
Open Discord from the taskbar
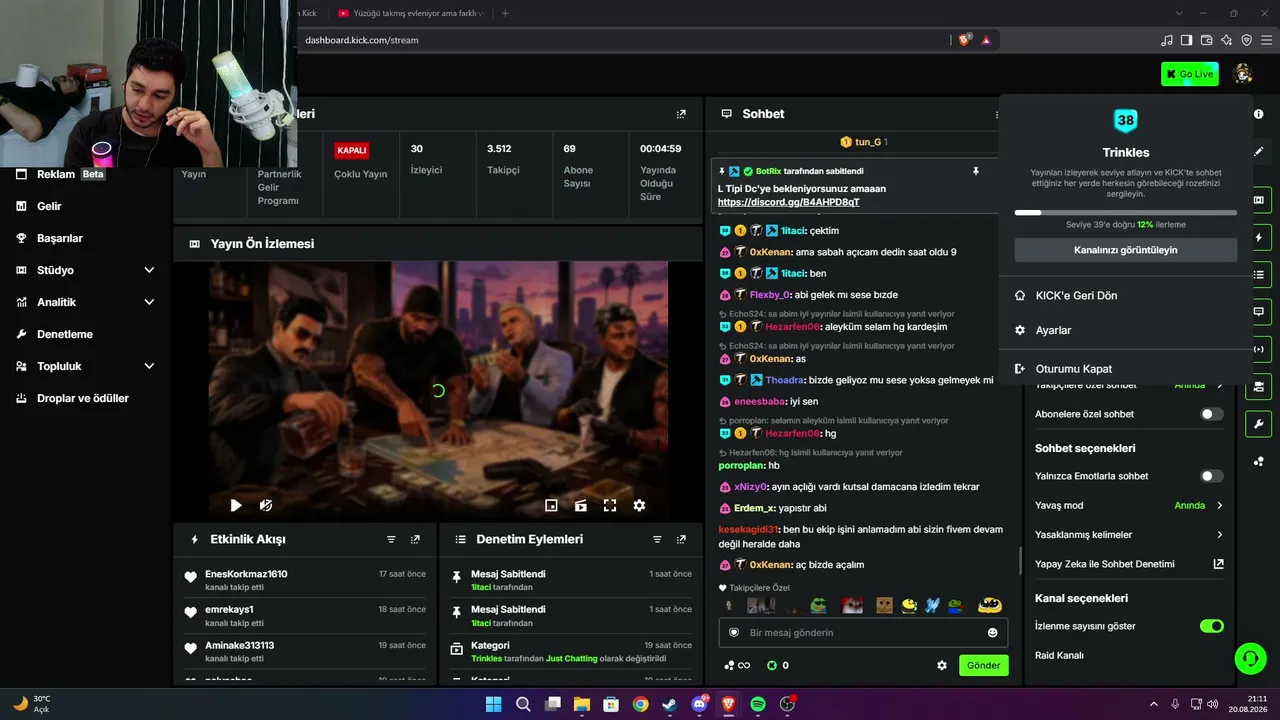[699, 704]
